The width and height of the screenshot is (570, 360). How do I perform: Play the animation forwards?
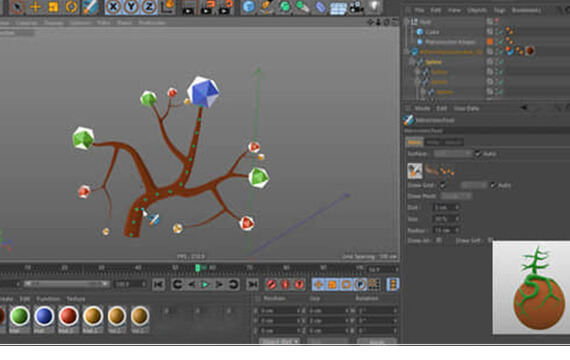click(205, 284)
